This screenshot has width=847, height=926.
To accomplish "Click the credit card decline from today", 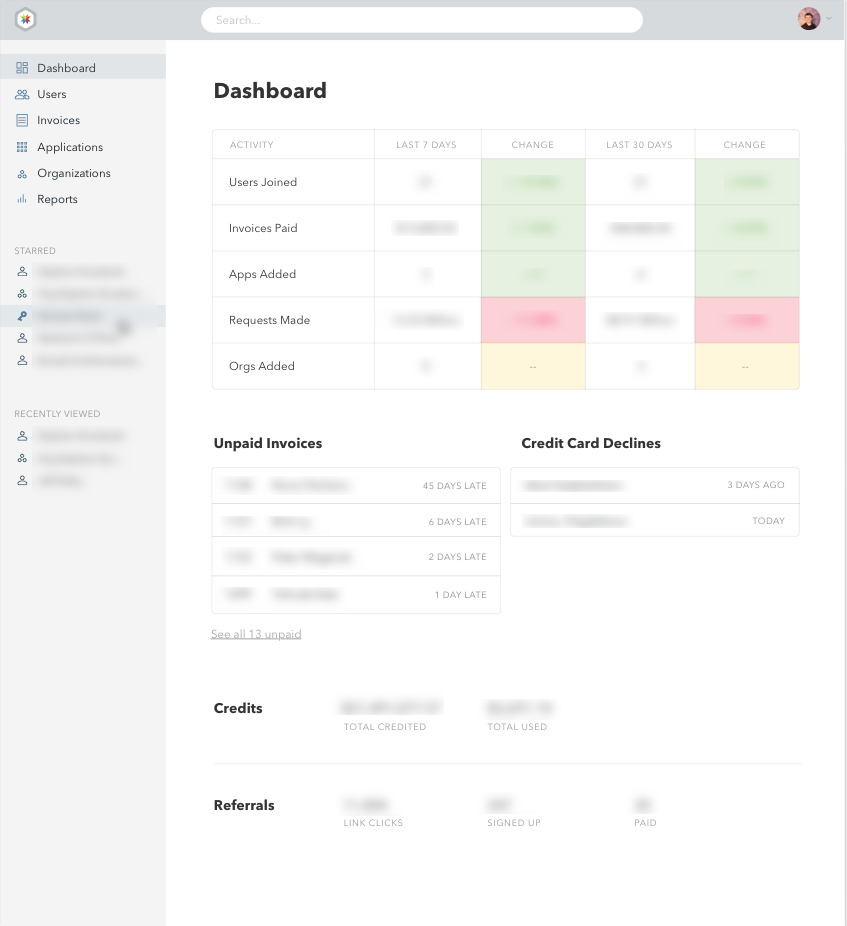I will click(654, 520).
